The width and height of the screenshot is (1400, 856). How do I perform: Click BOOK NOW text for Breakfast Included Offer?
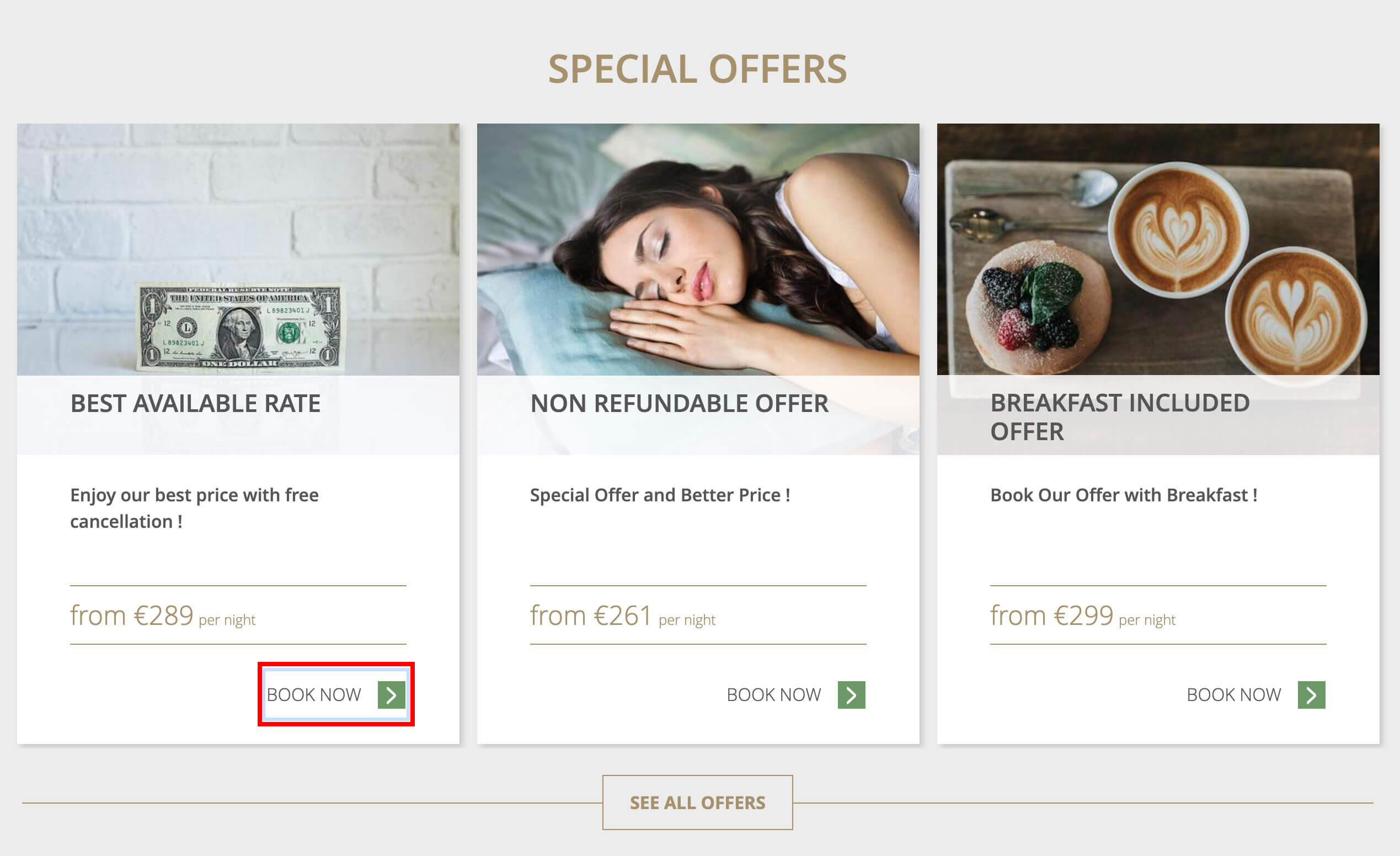coord(1233,695)
